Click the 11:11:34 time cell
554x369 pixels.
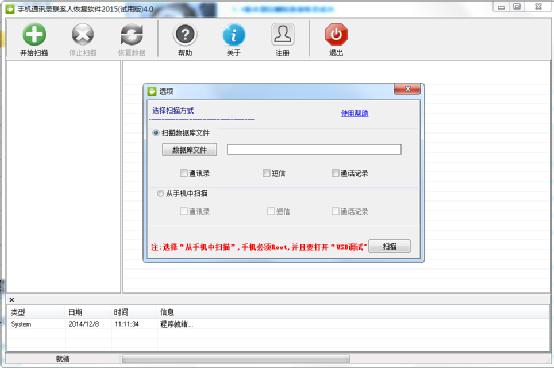pyautogui.click(x=126, y=324)
